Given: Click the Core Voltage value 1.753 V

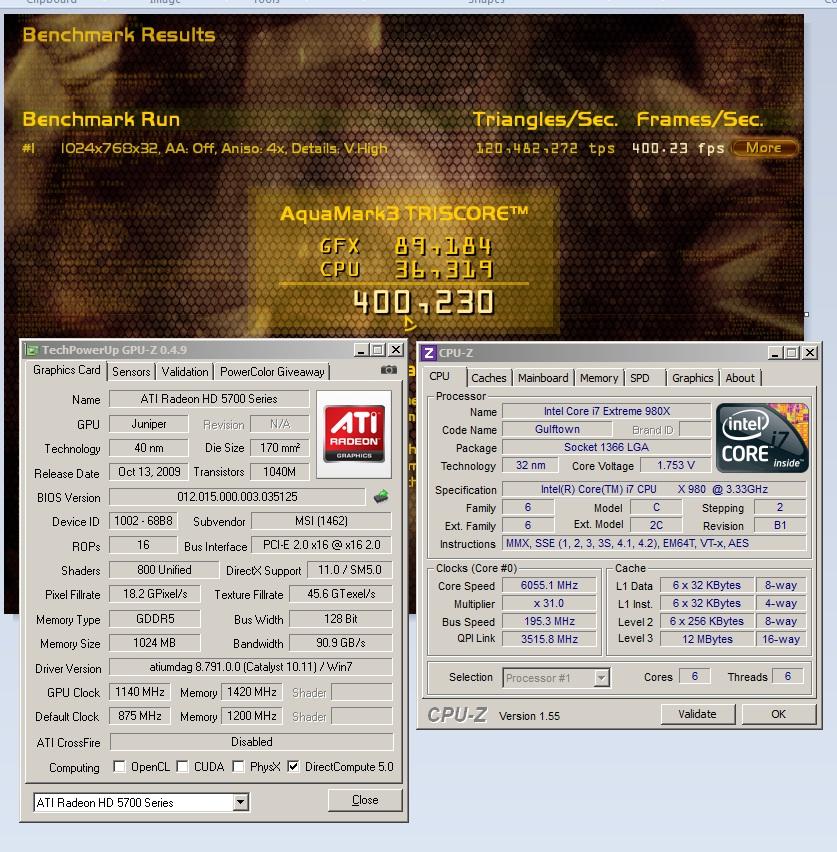Looking at the screenshot, I should [676, 465].
